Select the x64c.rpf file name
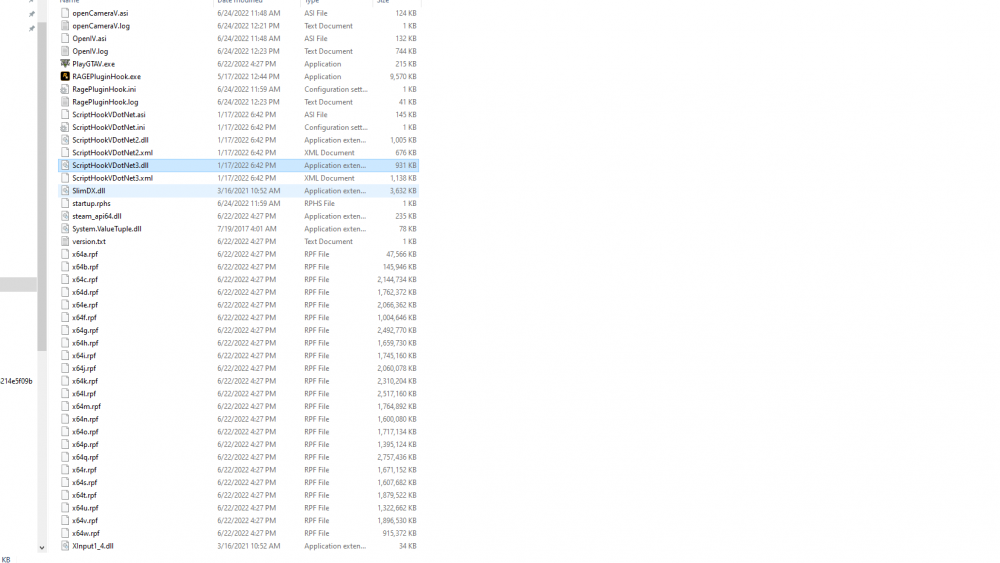Image resolution: width=1000 pixels, height=563 pixels. click(x=85, y=280)
